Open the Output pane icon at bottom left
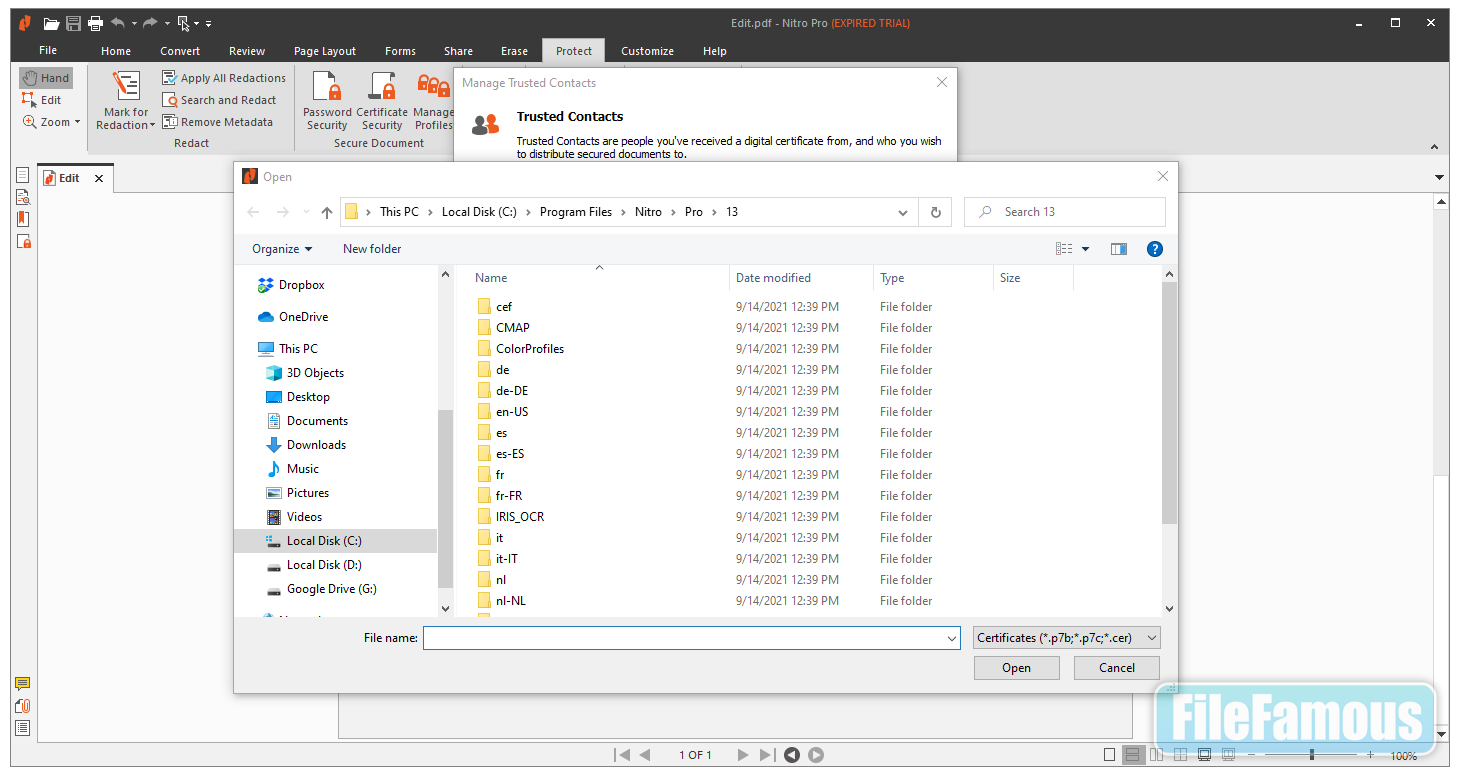1458x775 pixels. point(23,728)
